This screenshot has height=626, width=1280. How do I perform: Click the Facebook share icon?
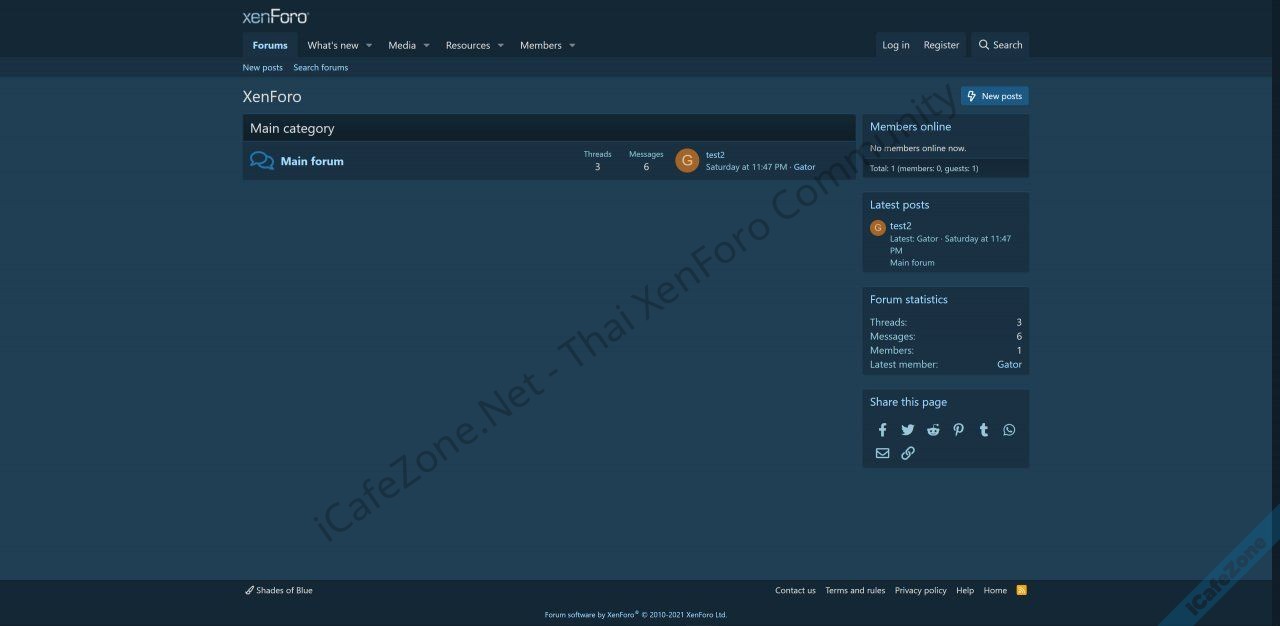click(x=882, y=430)
